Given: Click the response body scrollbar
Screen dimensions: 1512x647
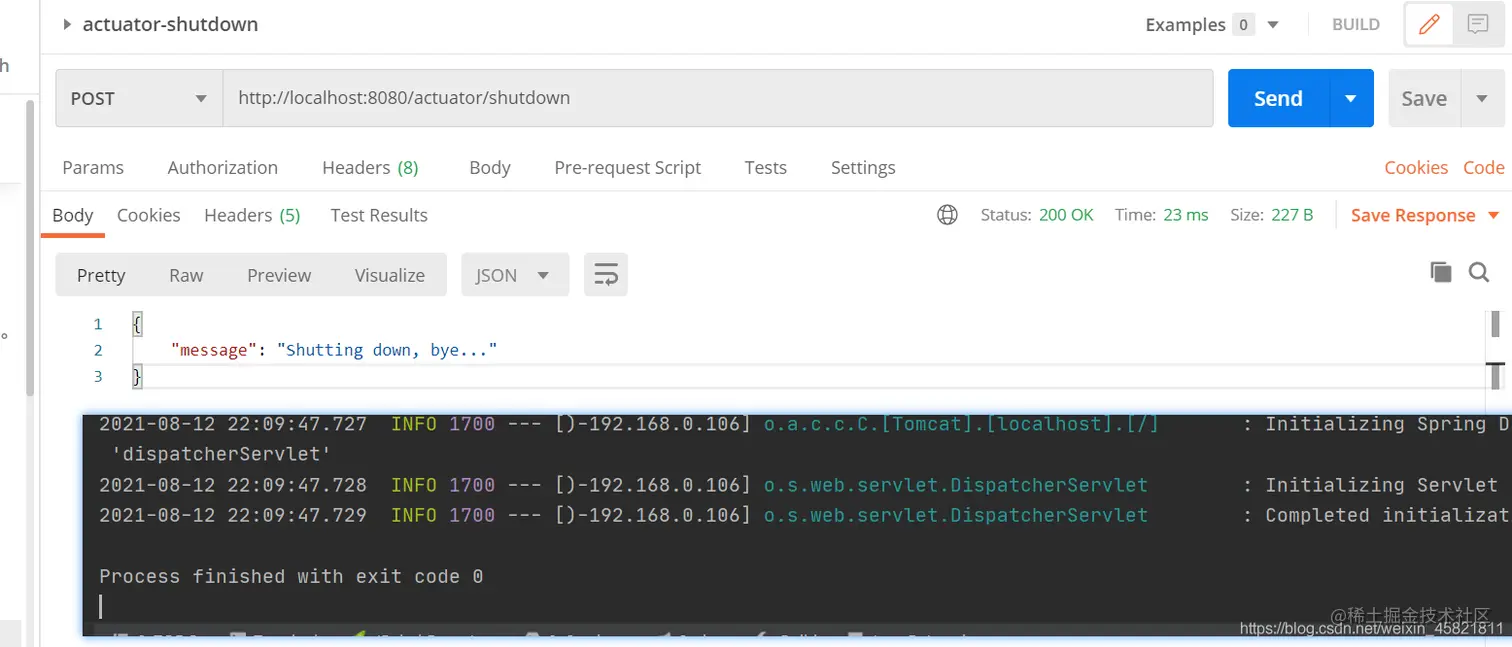Looking at the screenshot, I should (x=1496, y=324).
